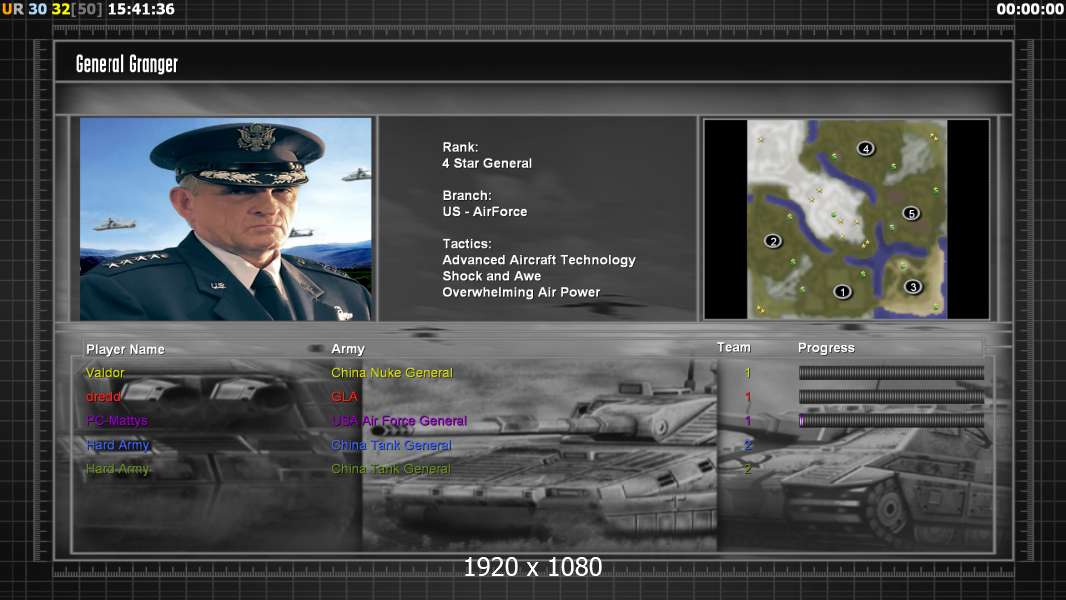Click the "Shock and Awe" tactic

click(x=492, y=276)
